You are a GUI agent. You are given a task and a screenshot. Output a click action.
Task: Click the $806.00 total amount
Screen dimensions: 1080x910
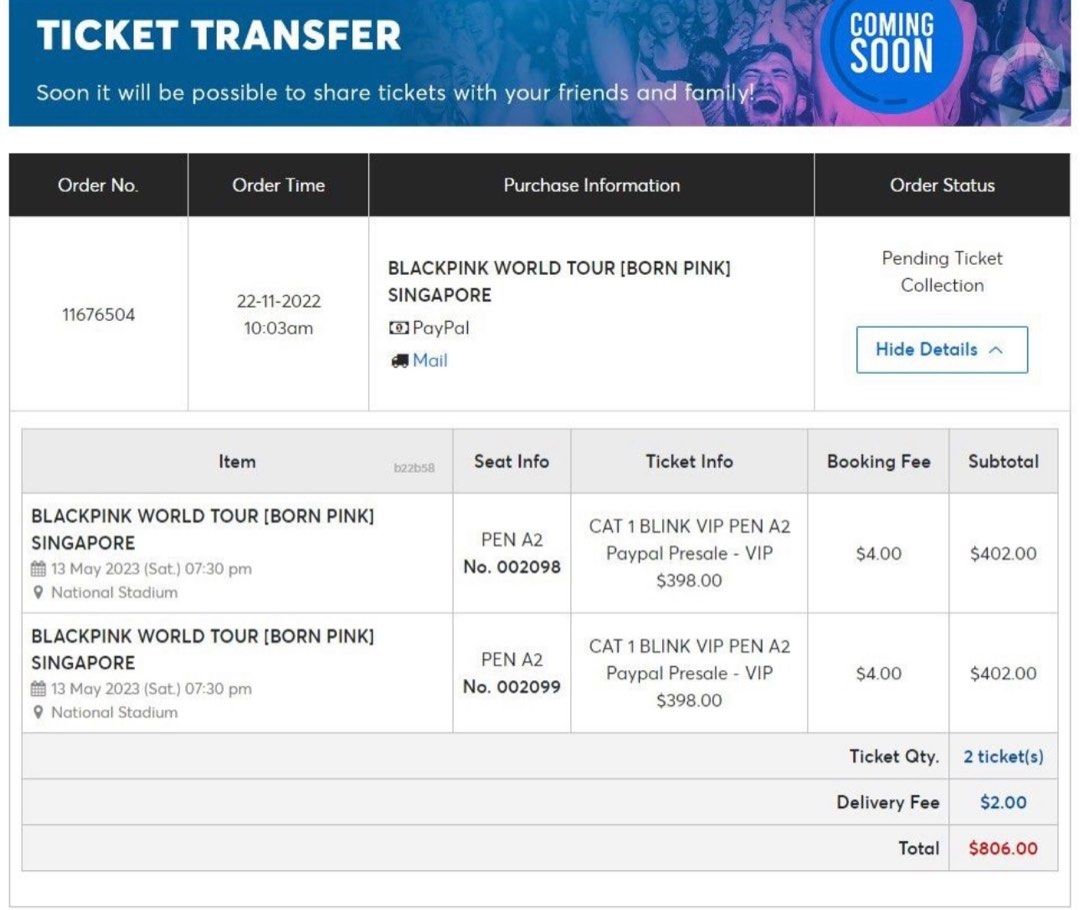[x=1004, y=849]
